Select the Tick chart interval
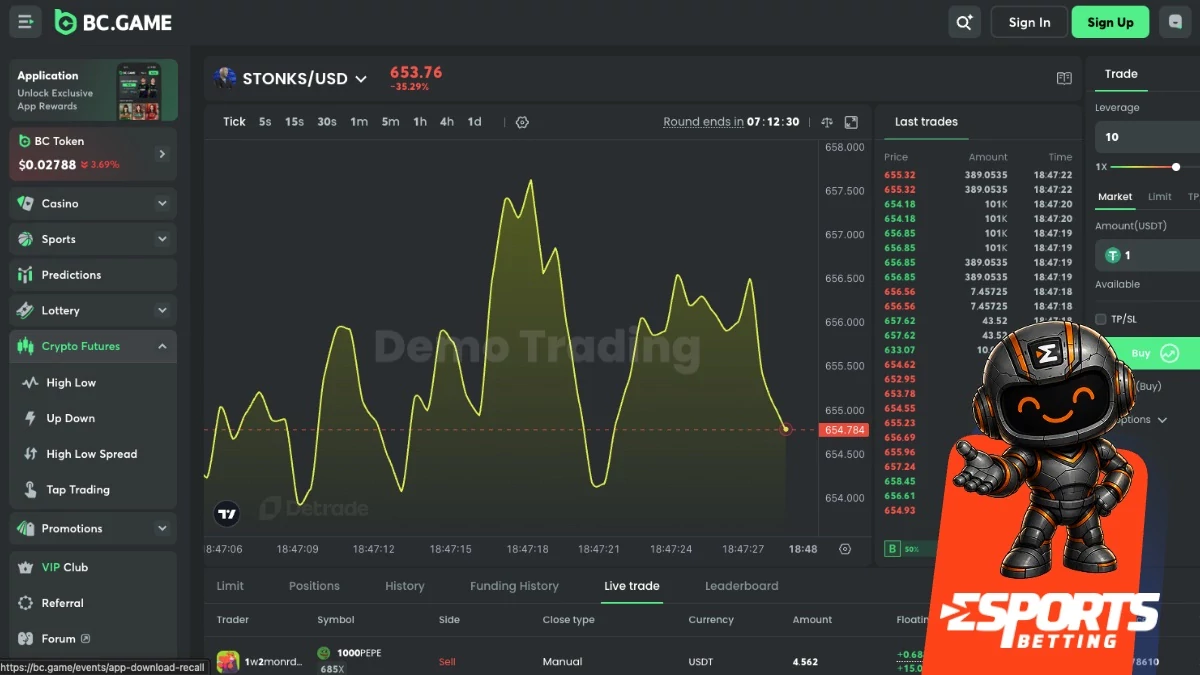The width and height of the screenshot is (1200, 675). click(234, 122)
